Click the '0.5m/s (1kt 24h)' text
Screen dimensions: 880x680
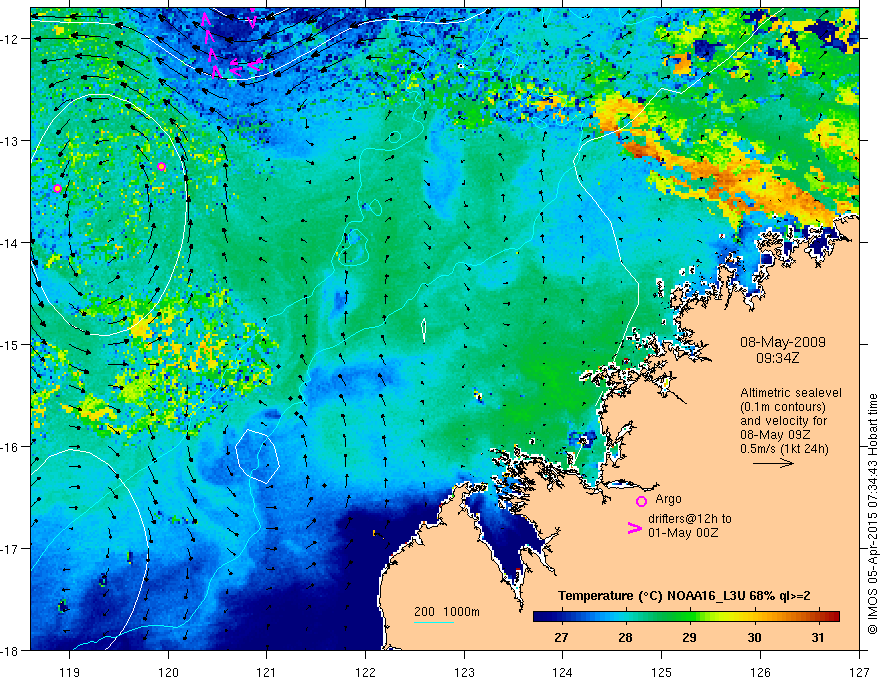[784, 449]
